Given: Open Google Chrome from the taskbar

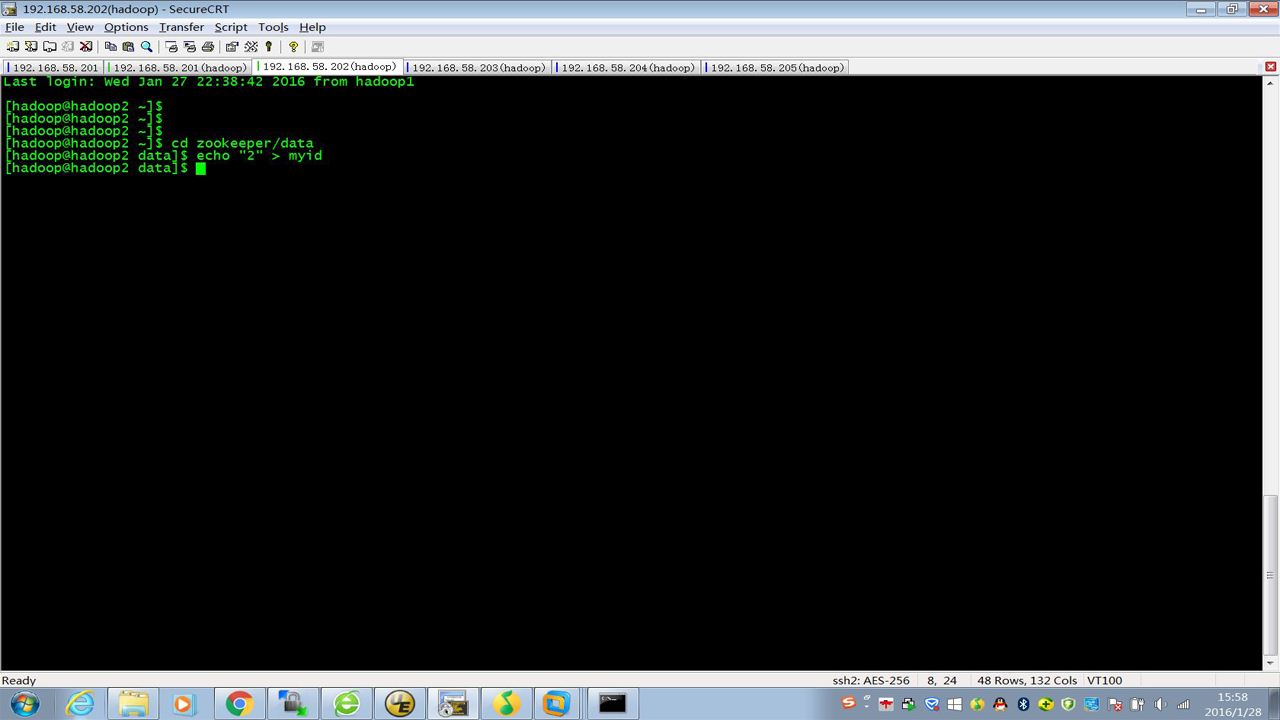Looking at the screenshot, I should click(239, 704).
